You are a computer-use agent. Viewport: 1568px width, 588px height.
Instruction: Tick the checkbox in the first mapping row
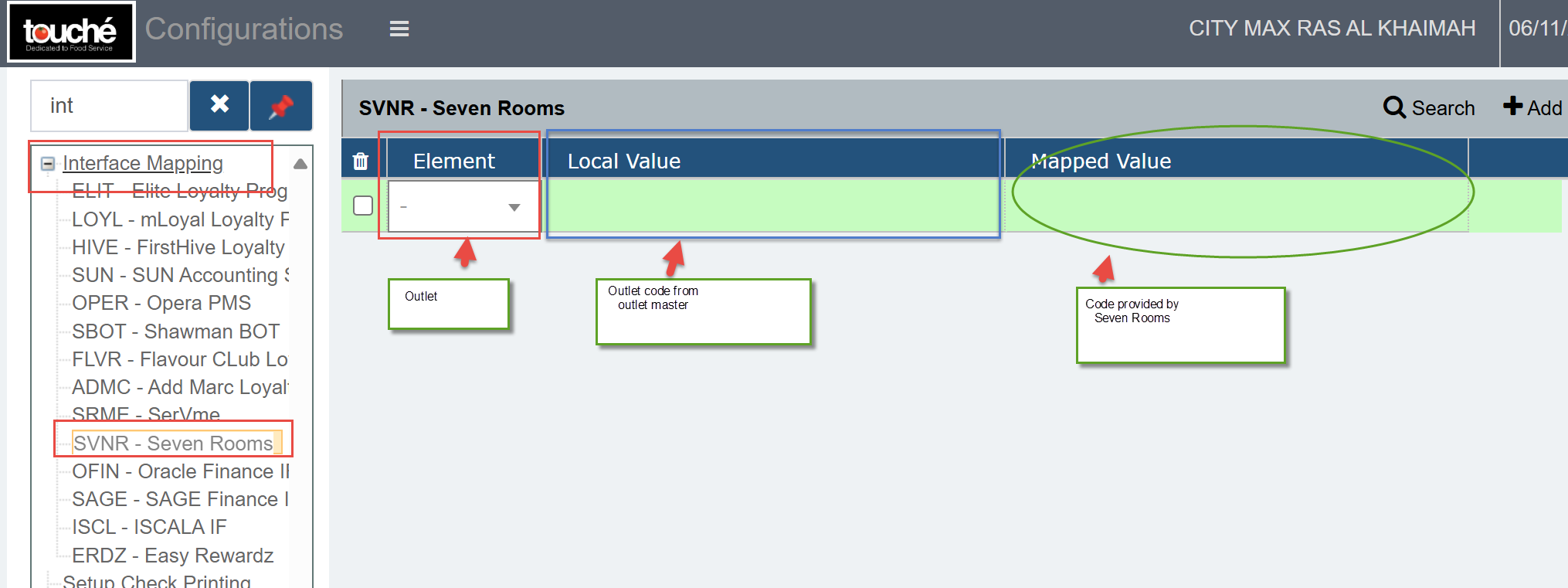tap(363, 206)
